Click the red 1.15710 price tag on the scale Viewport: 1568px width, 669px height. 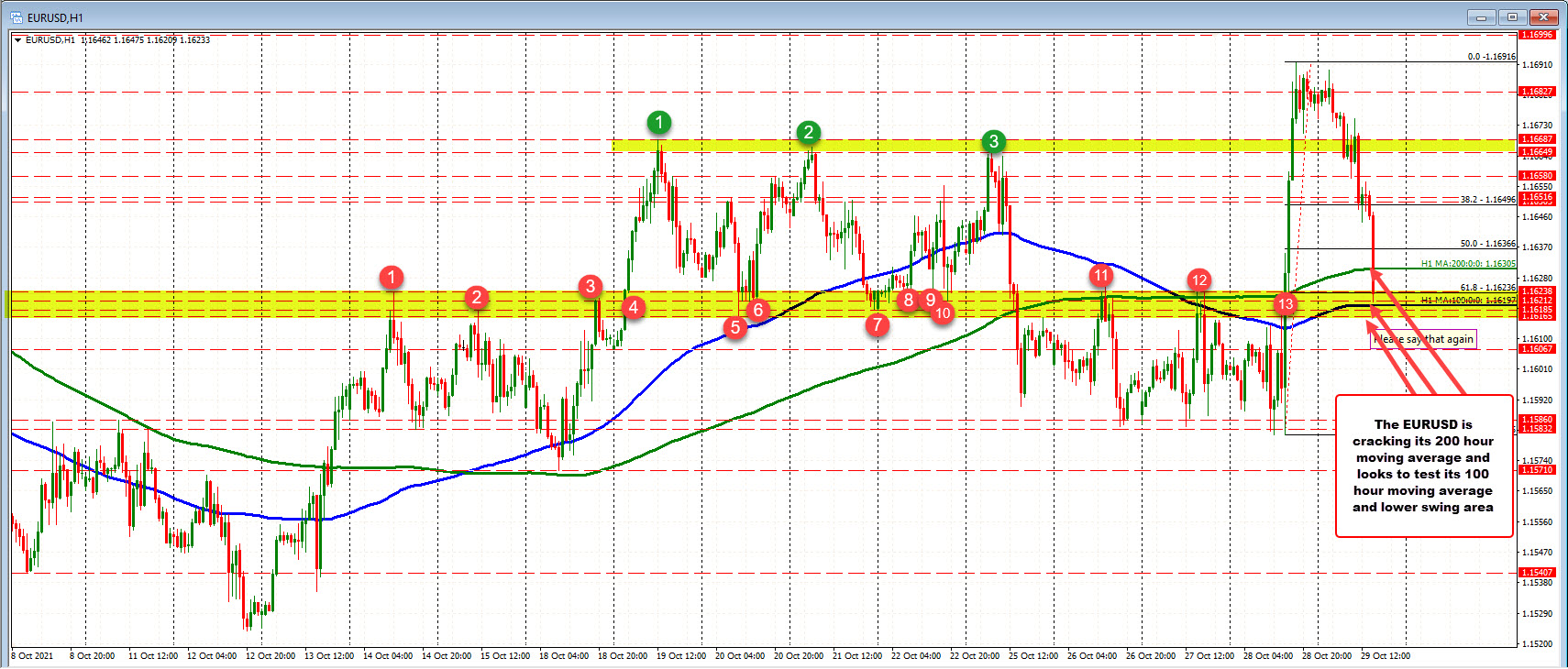click(x=1538, y=470)
